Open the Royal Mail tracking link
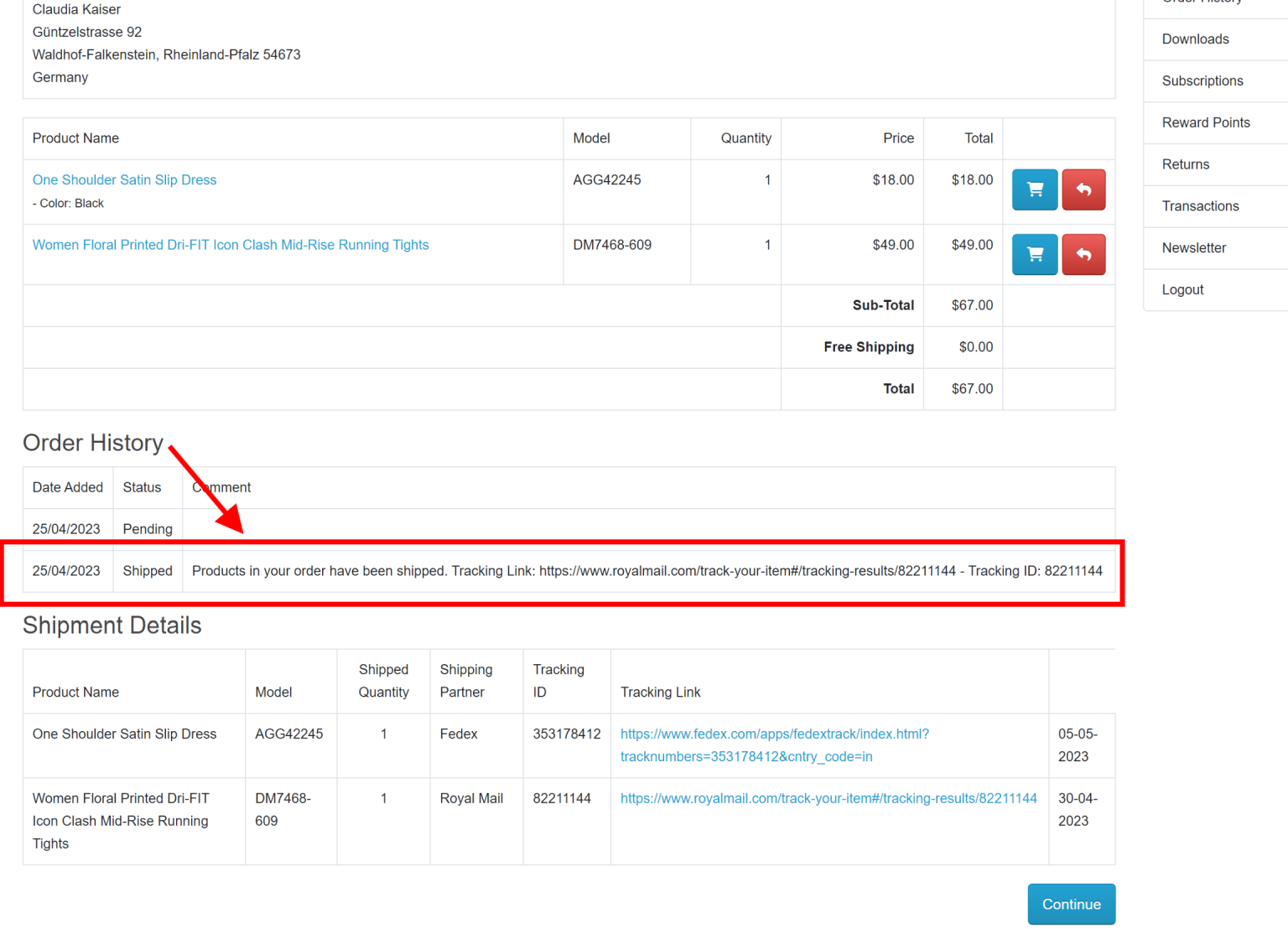The image size is (1288, 929). [828, 798]
